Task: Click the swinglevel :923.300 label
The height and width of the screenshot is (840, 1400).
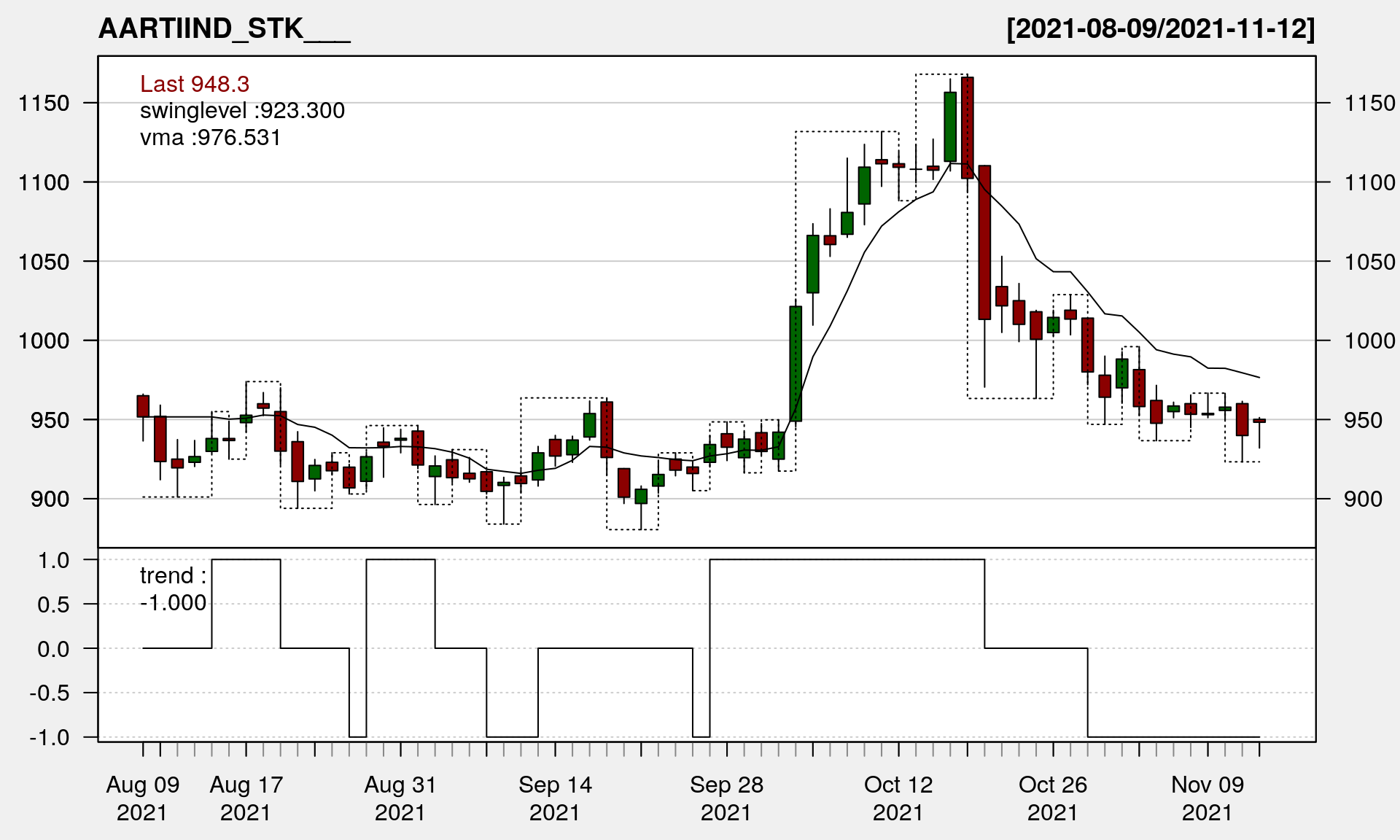Action: (x=242, y=111)
